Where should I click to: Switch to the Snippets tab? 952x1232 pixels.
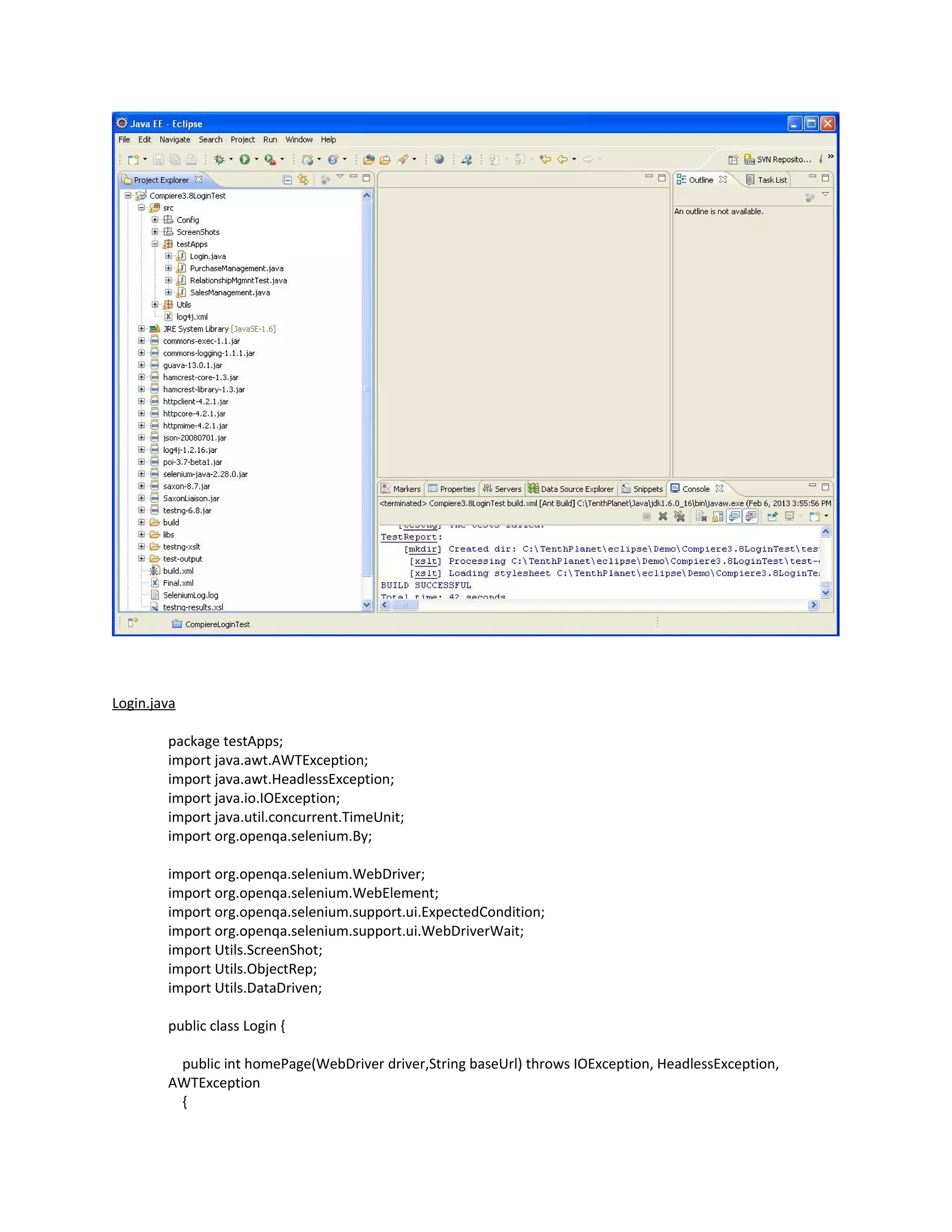click(x=642, y=489)
